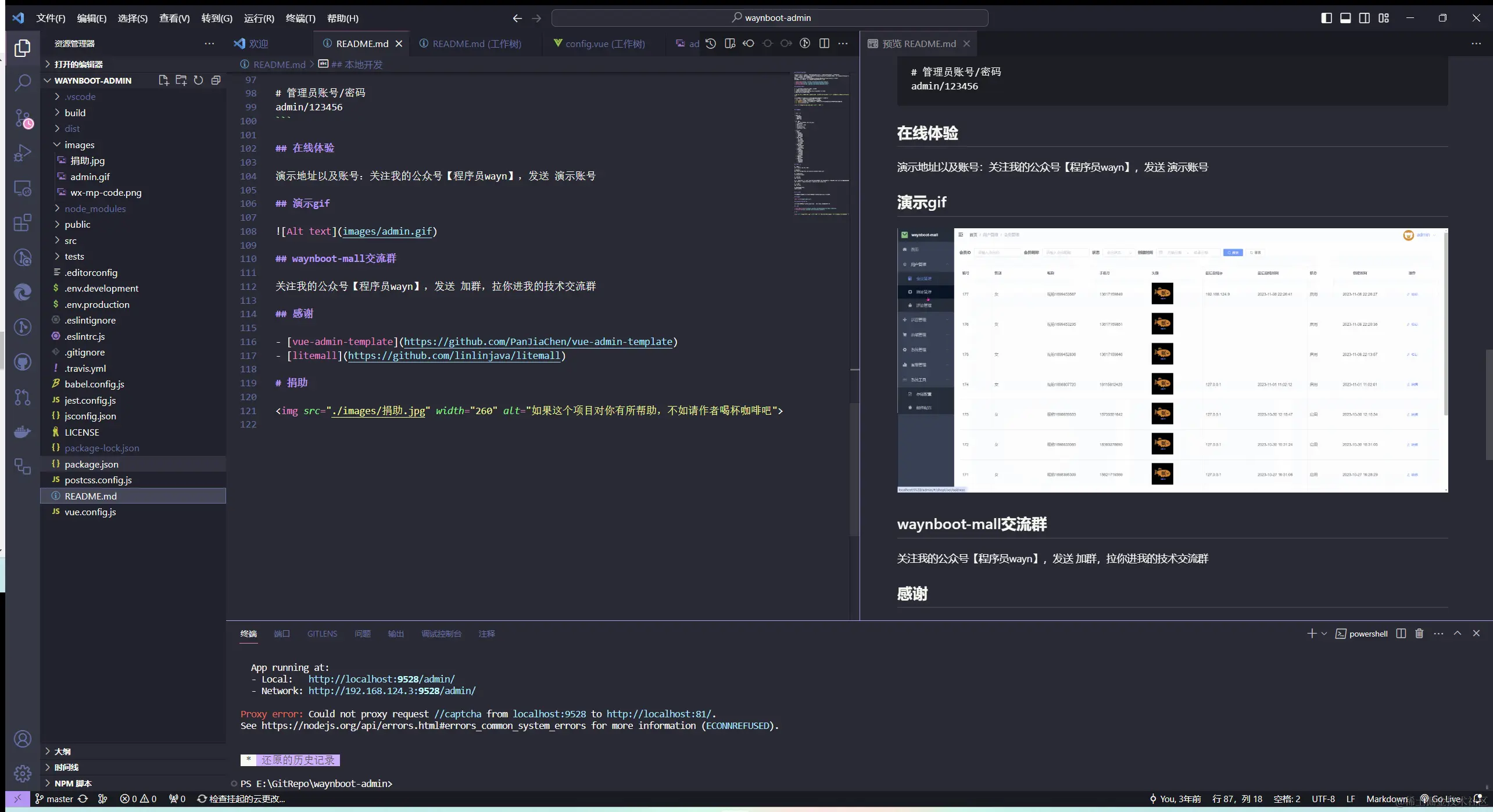Create new file in WAYNBOOT-ADMIN explorer
This screenshot has width=1493, height=812.
164,80
